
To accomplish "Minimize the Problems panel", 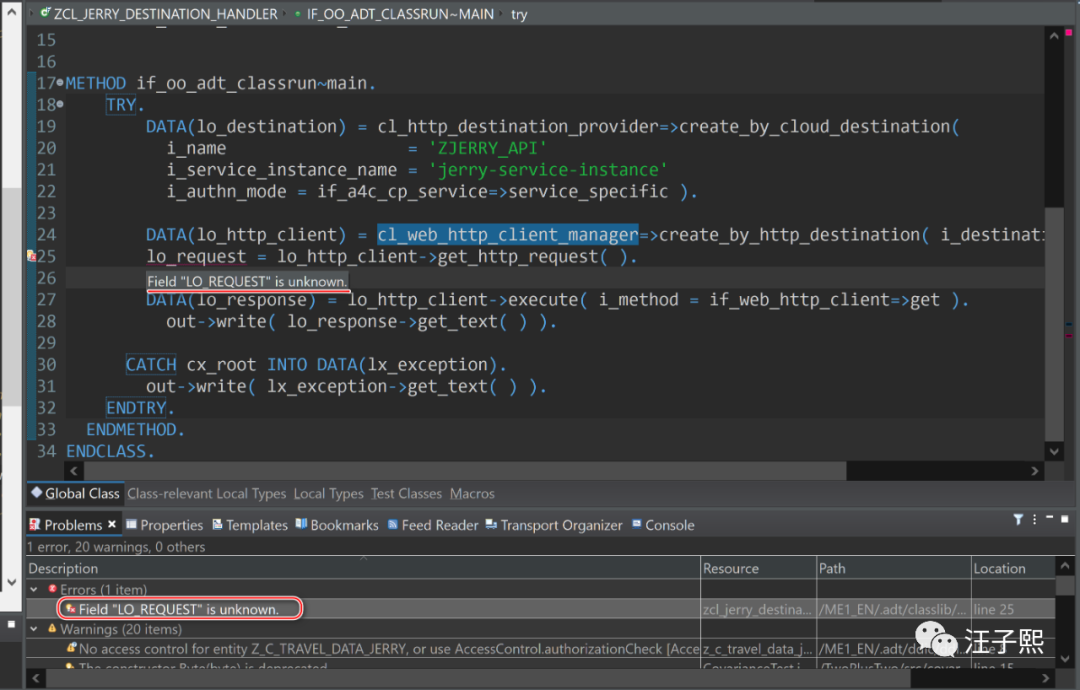I will (1050, 517).
